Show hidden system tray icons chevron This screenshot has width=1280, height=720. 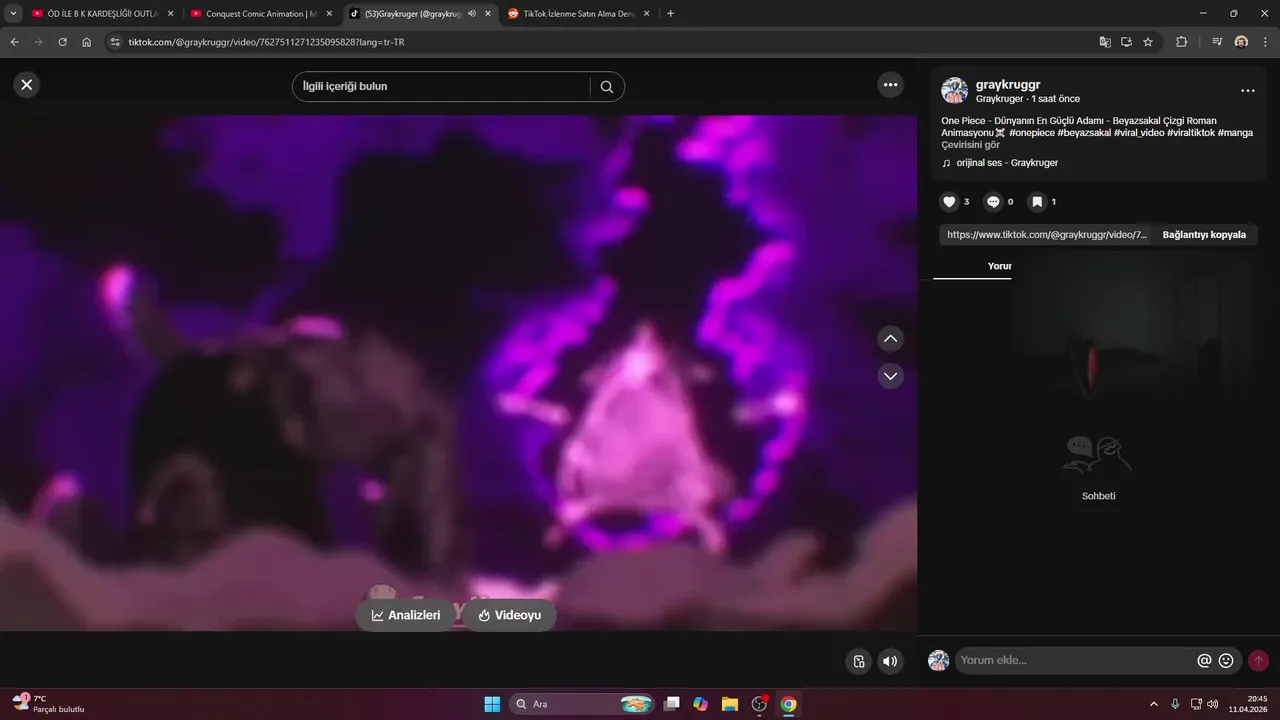coord(1153,704)
